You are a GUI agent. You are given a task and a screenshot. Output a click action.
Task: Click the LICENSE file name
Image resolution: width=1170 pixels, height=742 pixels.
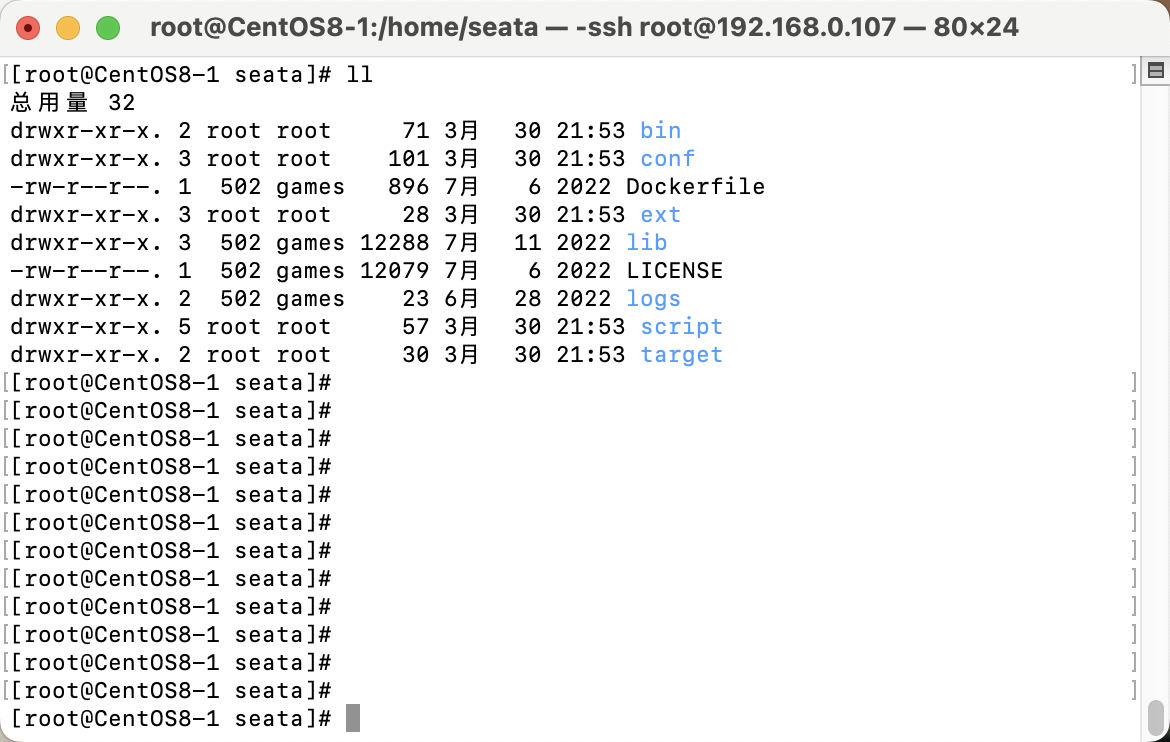[675, 271]
